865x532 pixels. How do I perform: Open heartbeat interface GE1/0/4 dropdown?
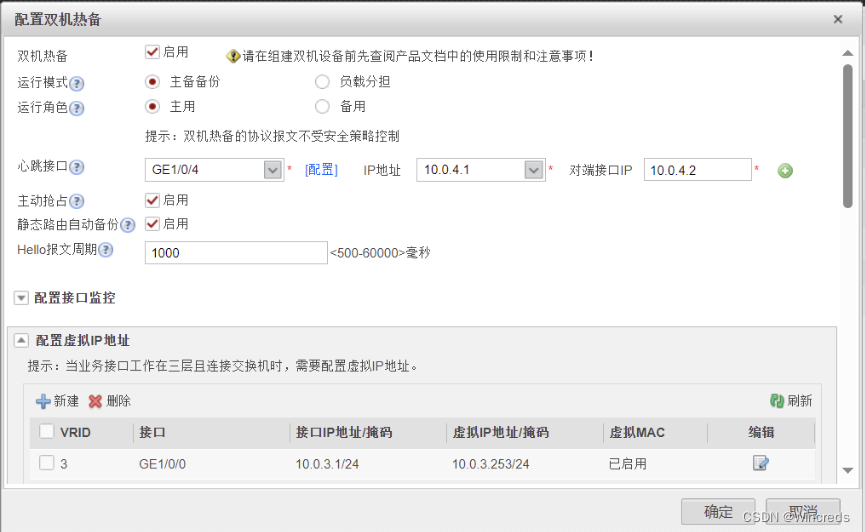point(273,170)
